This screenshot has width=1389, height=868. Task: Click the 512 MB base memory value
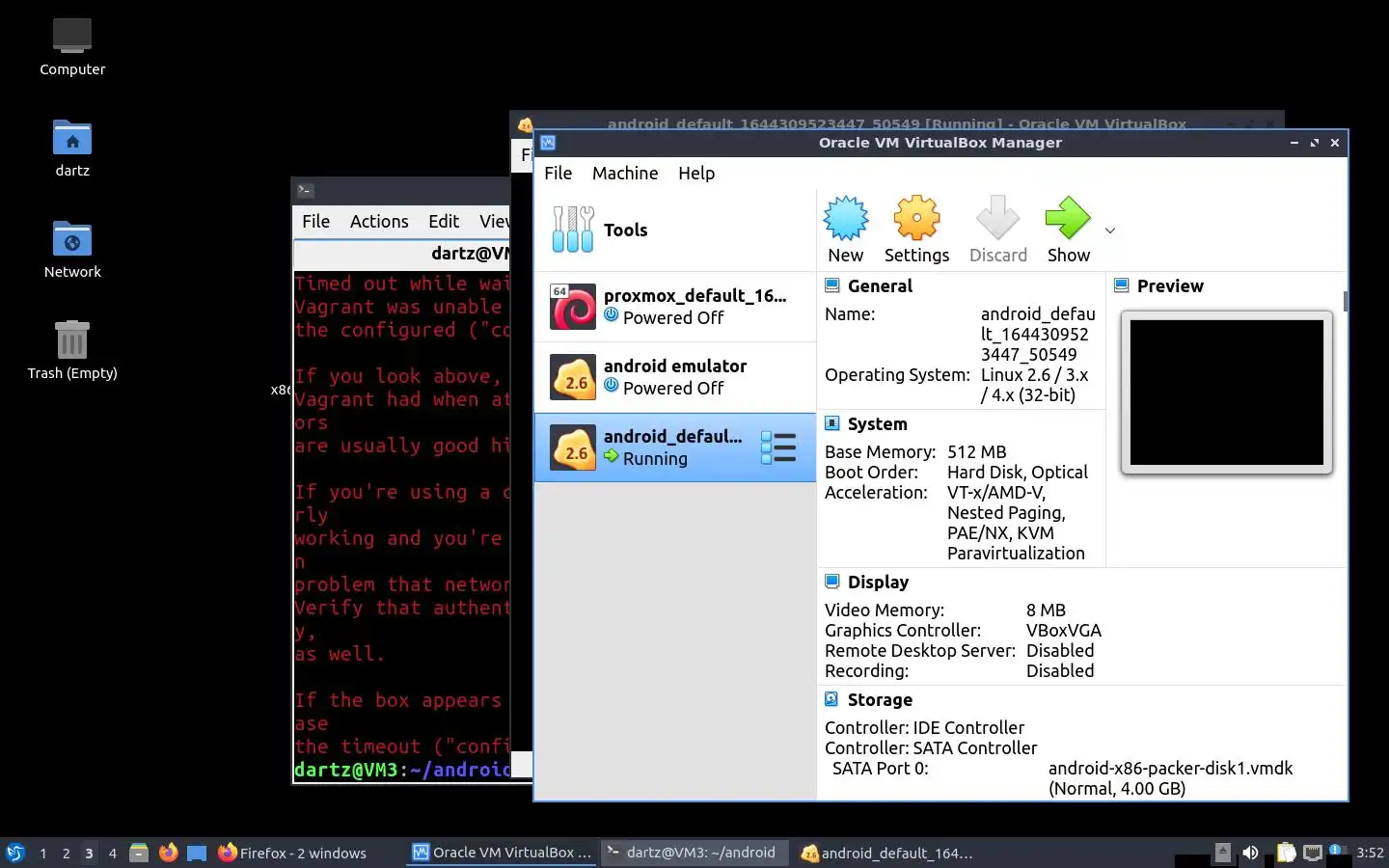click(x=976, y=451)
